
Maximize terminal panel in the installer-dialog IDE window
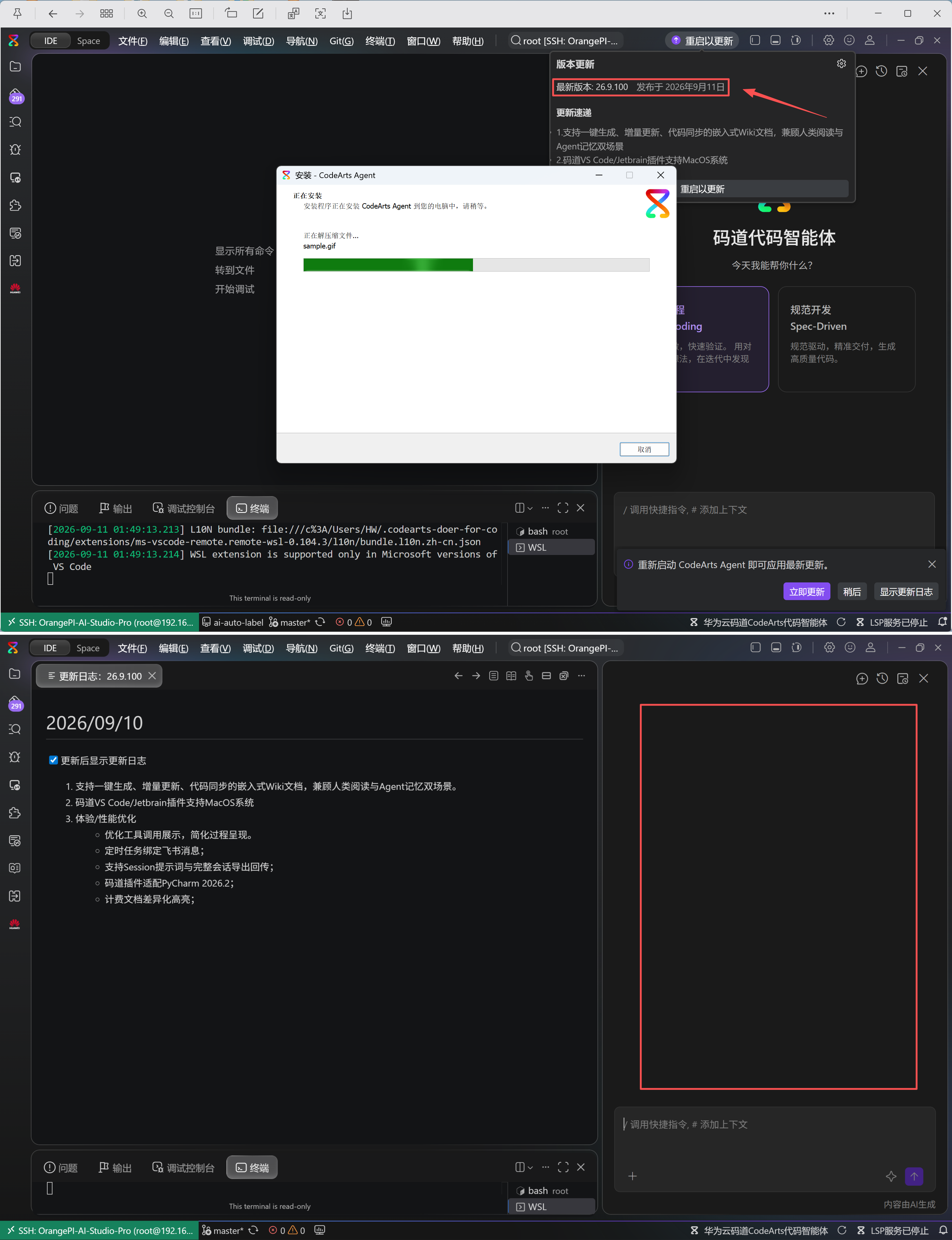[x=563, y=508]
